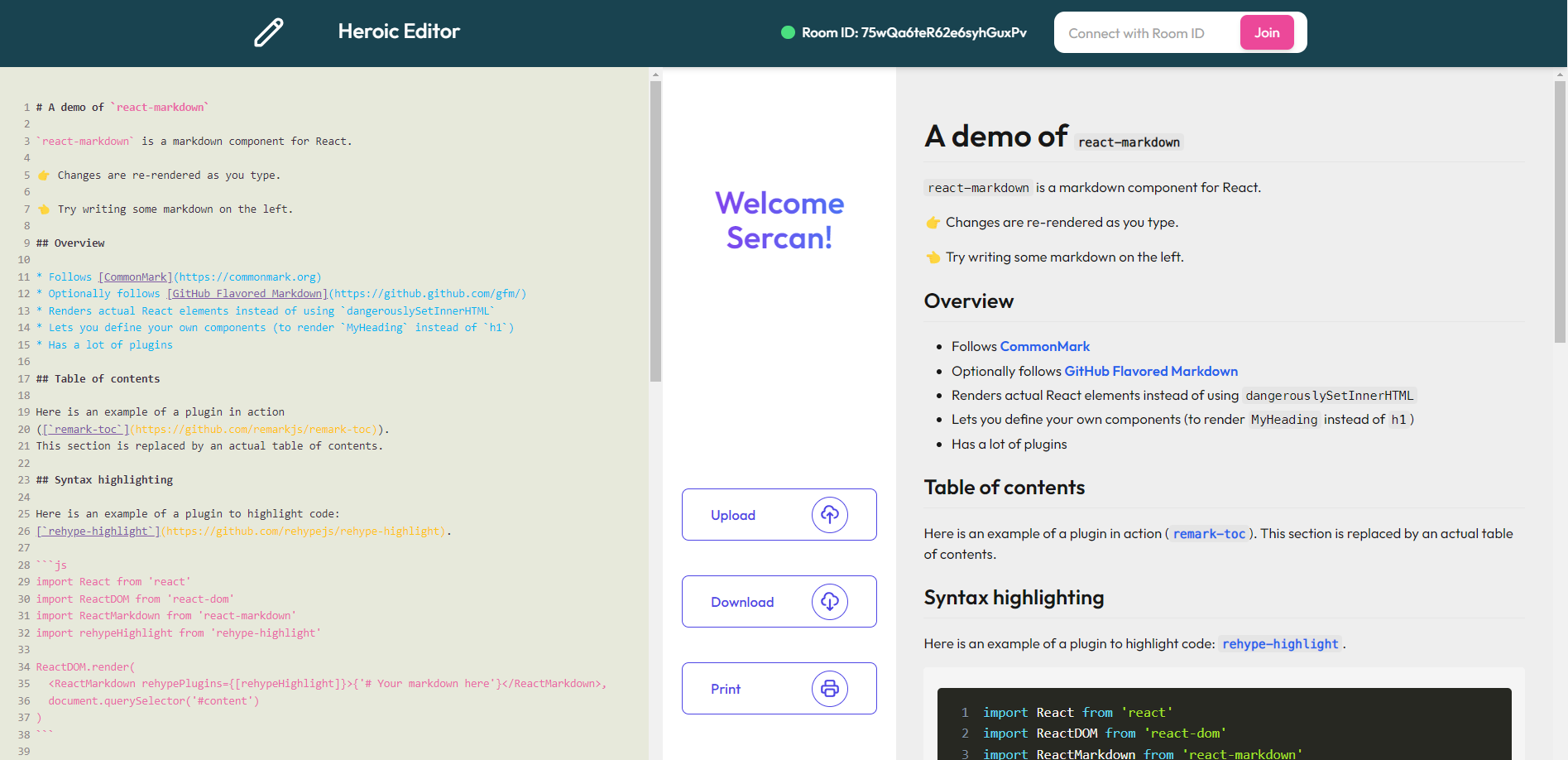Click the download cloud icon

[x=829, y=602]
